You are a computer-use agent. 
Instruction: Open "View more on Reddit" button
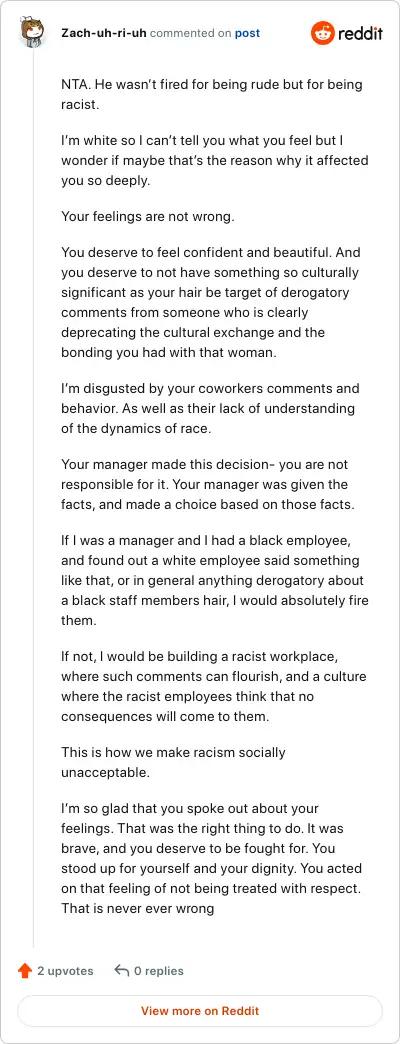200,1011
